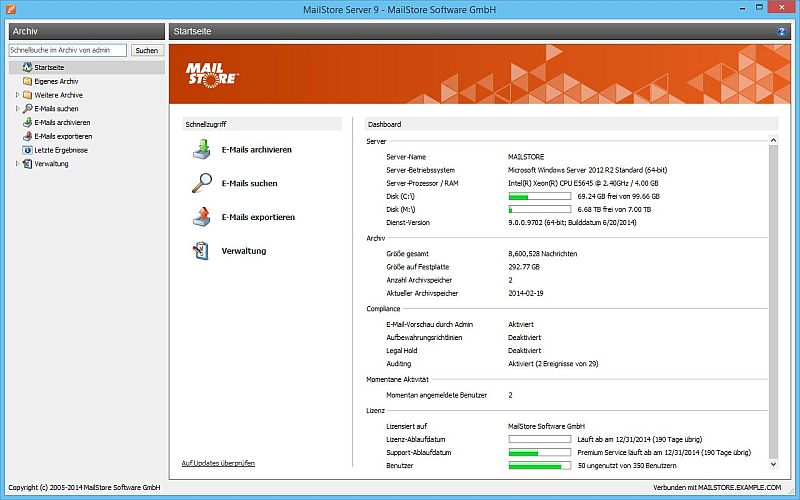Viewport: 800px width, 500px height.
Task: Open E-Mails exportieren in the sidebar
Action: (63, 136)
